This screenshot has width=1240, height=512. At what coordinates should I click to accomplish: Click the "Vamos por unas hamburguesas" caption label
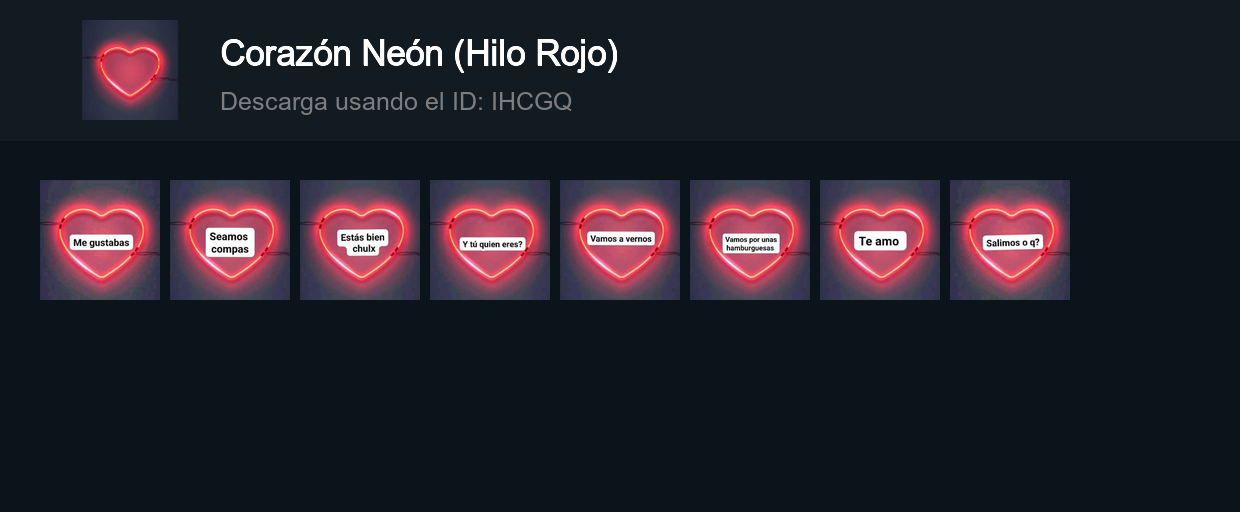click(750, 244)
